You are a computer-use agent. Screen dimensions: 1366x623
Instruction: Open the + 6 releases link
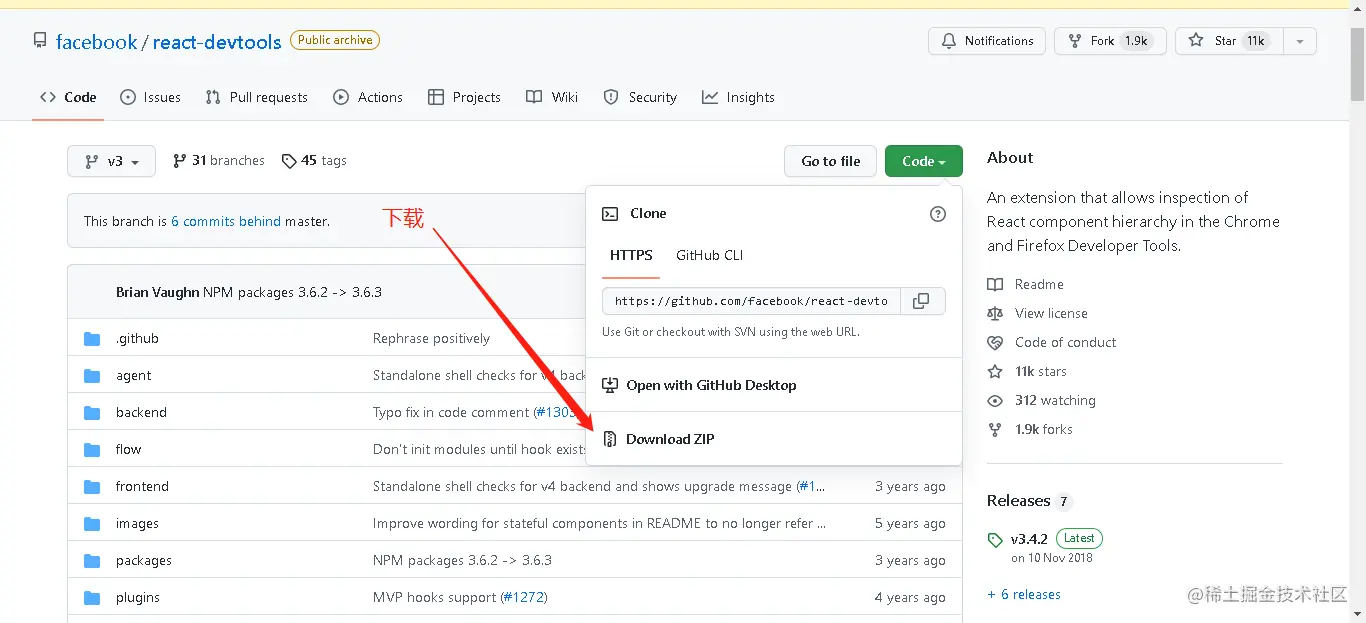[1024, 595]
